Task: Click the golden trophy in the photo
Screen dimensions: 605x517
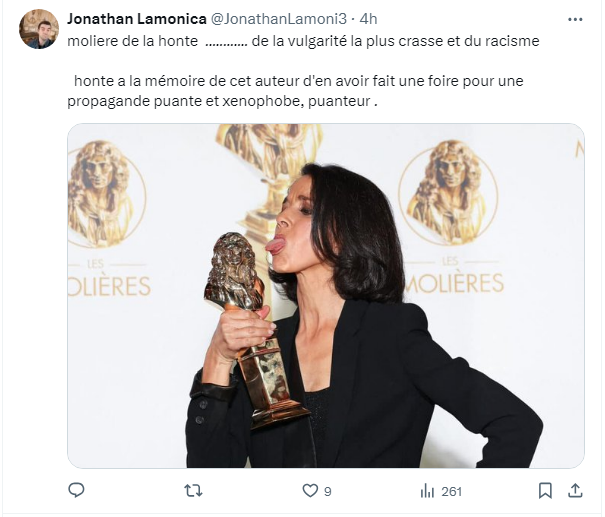Action: 253,330
